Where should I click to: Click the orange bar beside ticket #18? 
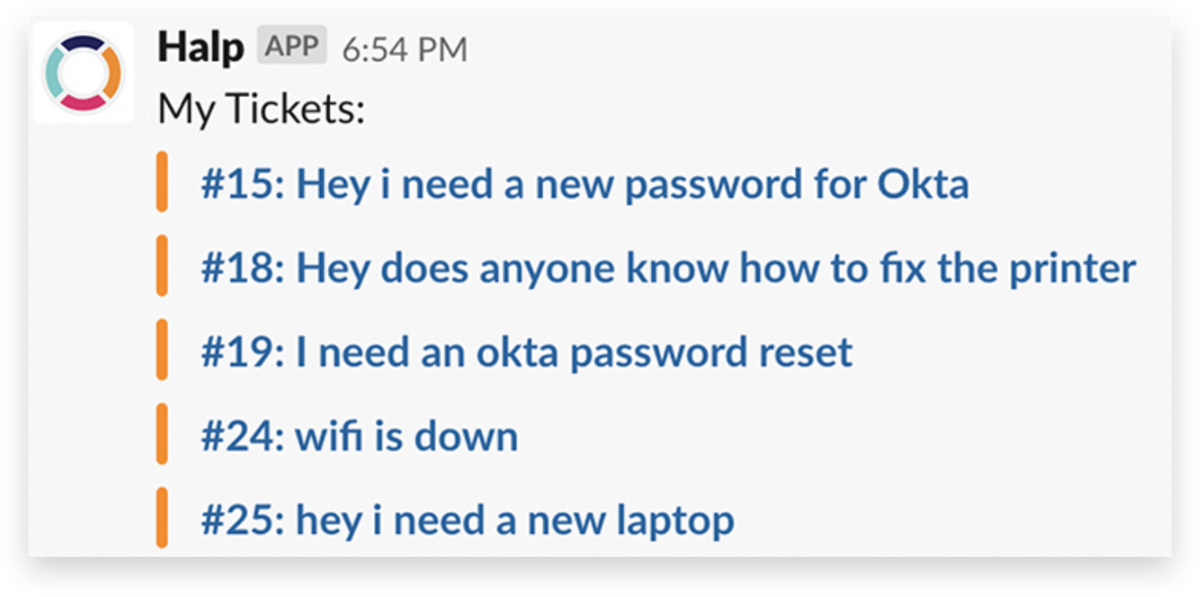162,265
